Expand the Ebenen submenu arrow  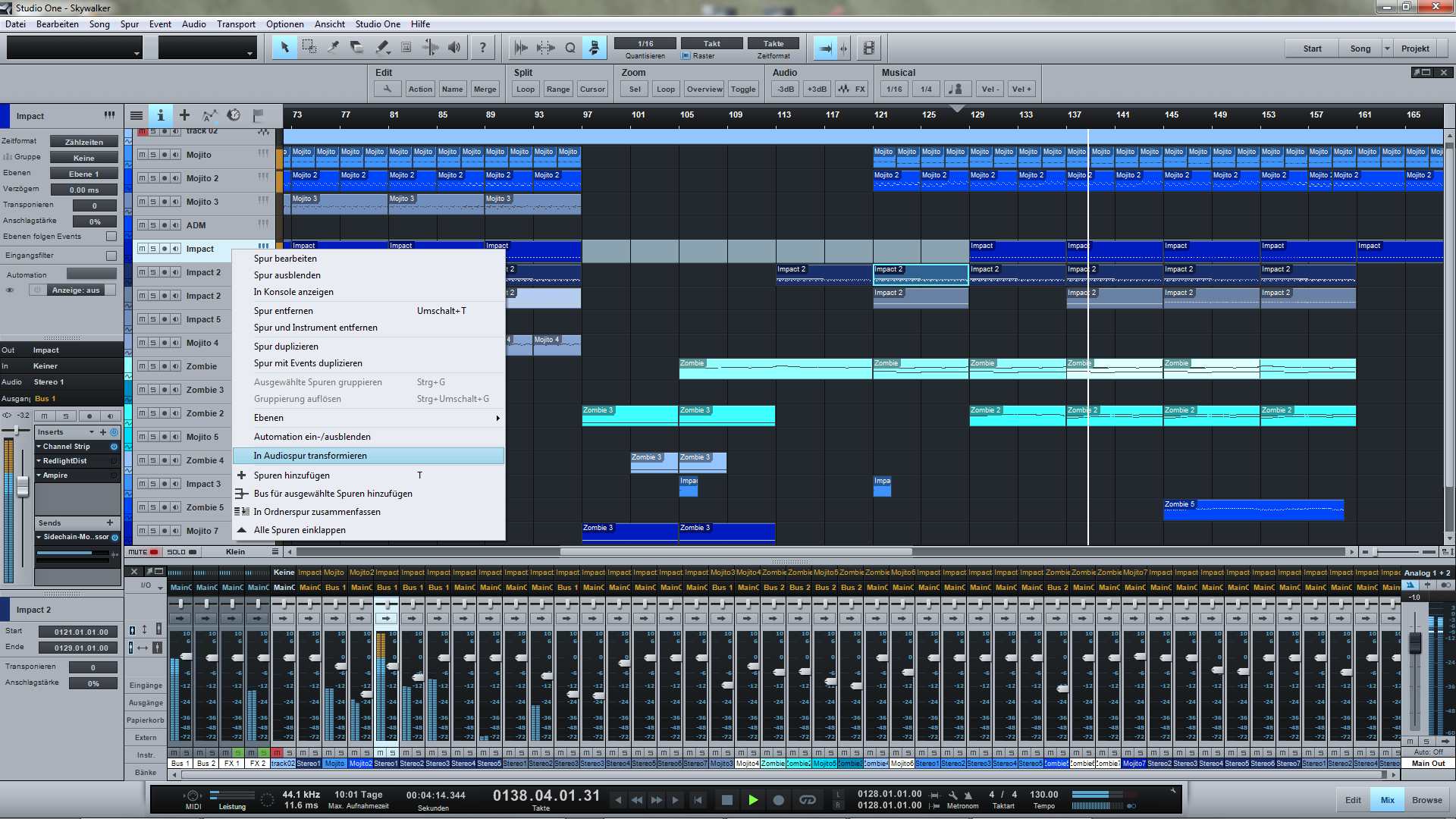[x=497, y=418]
